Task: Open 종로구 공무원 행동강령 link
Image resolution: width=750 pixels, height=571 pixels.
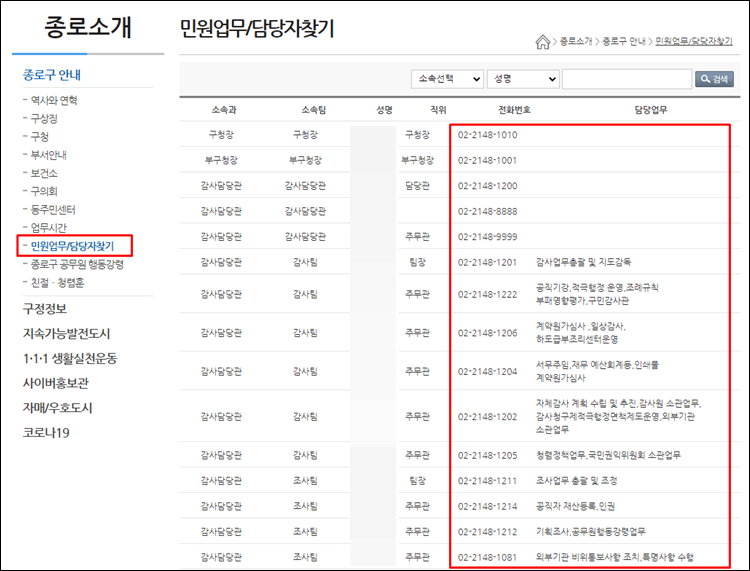Action: point(77,264)
